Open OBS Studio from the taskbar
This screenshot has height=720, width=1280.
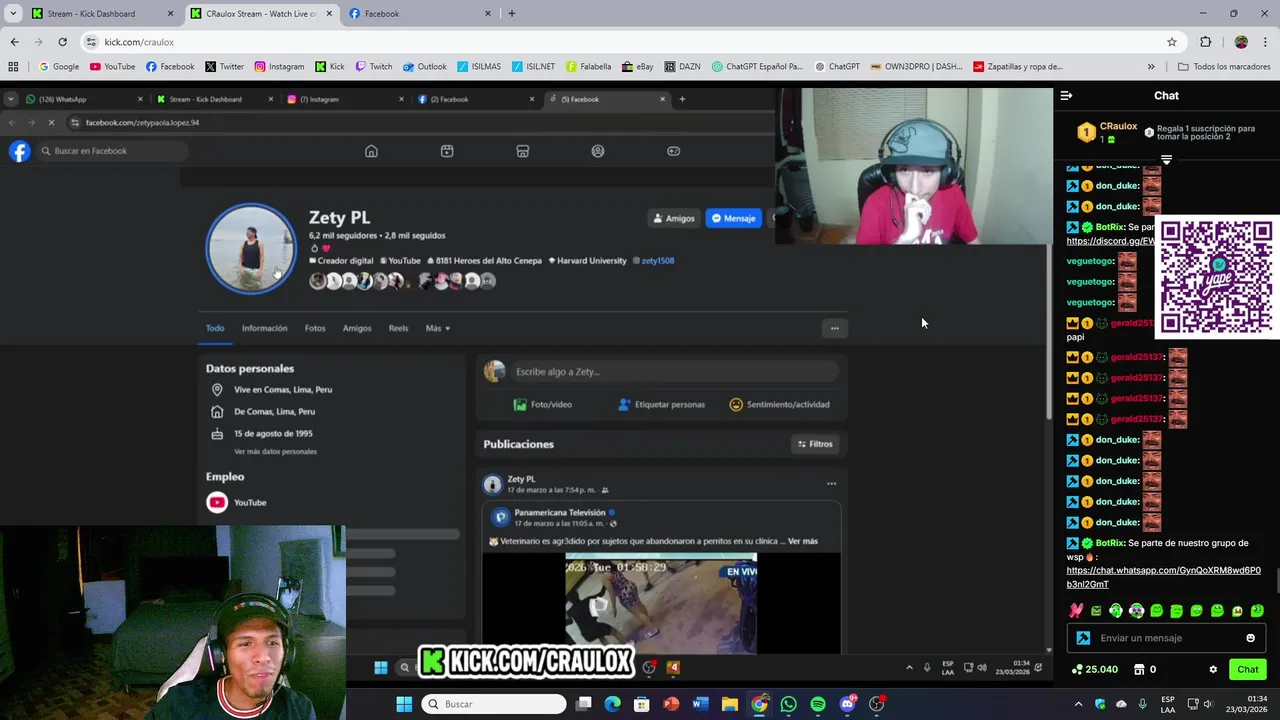pos(877,704)
